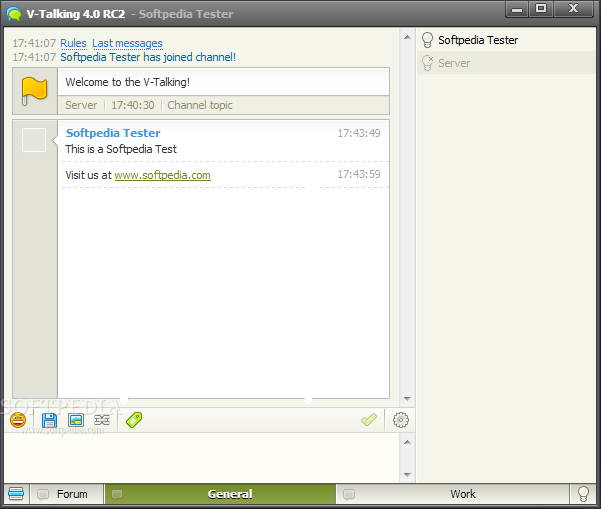Click the 17:43:59 message timestamp

(359, 174)
